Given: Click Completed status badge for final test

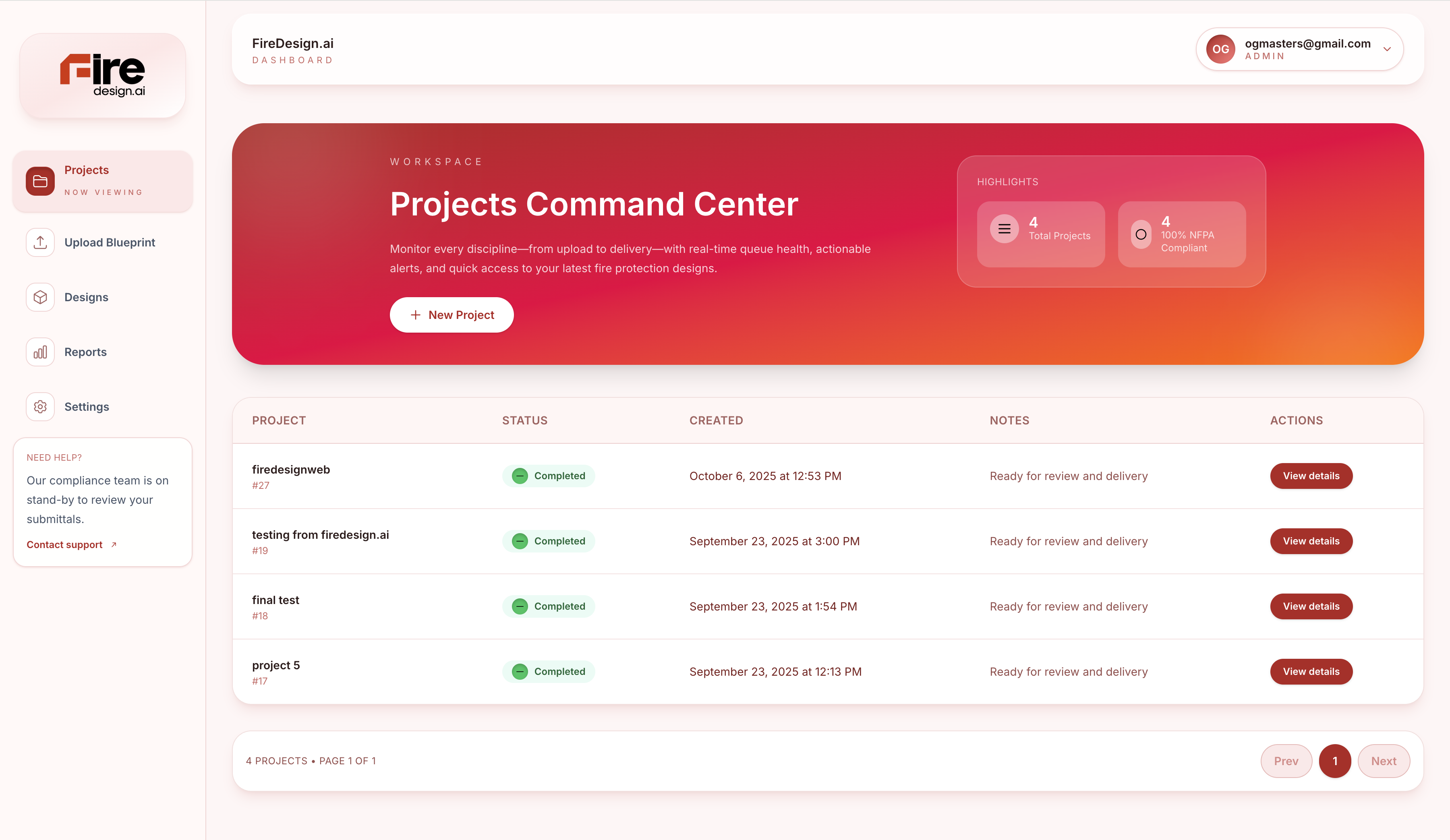Looking at the screenshot, I should (548, 606).
